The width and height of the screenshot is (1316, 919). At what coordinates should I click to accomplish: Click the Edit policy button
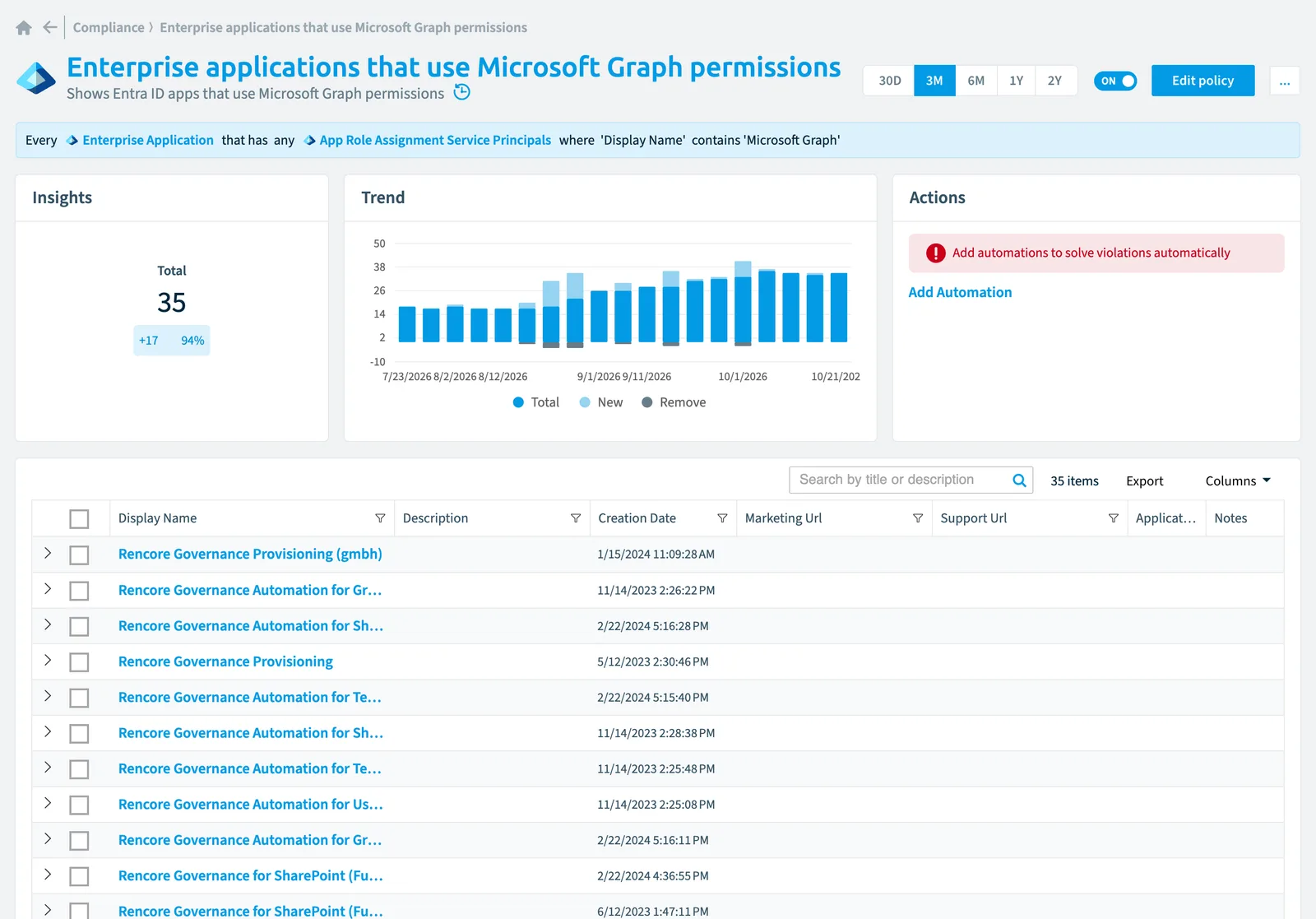pyautogui.click(x=1202, y=81)
